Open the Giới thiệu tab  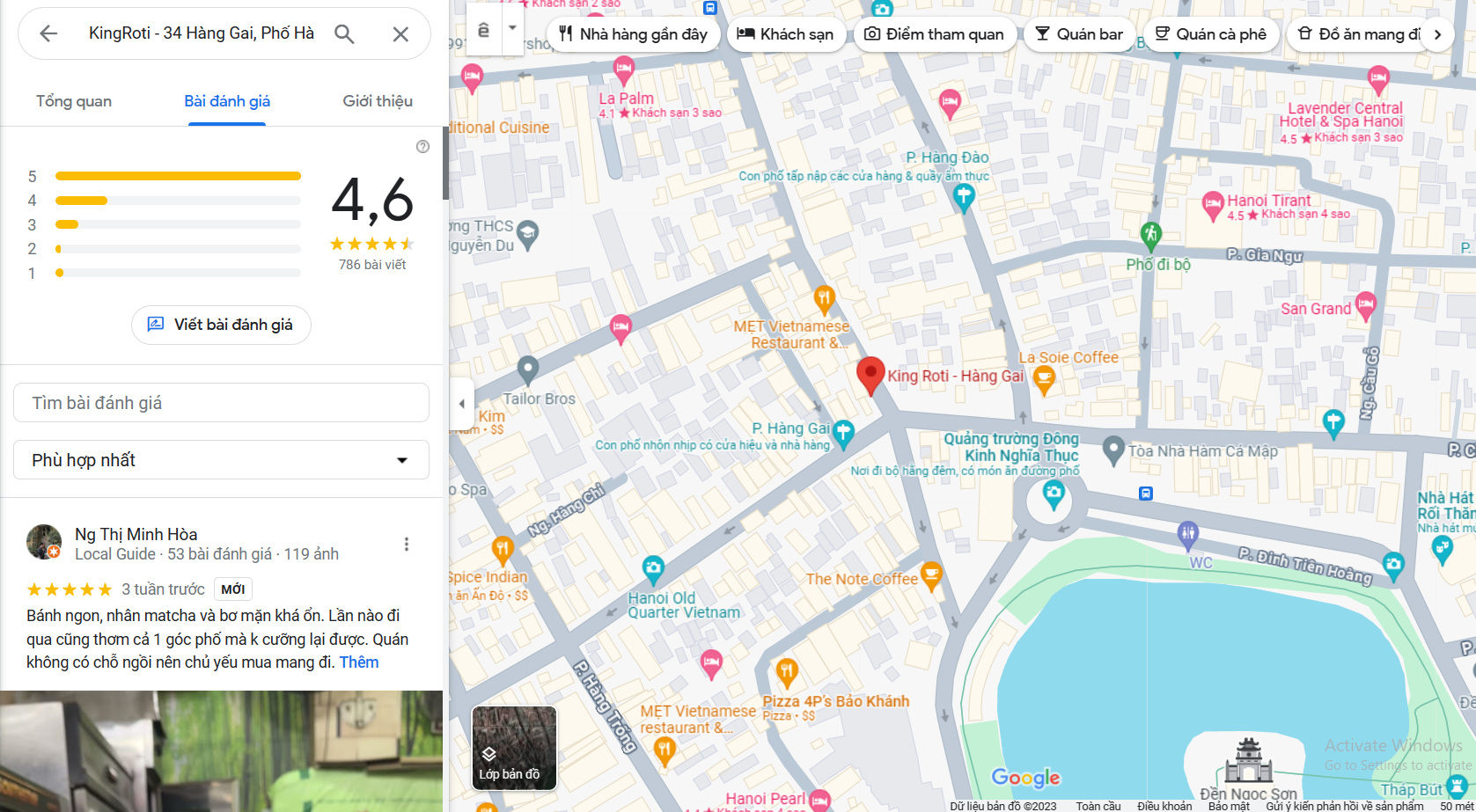click(378, 101)
